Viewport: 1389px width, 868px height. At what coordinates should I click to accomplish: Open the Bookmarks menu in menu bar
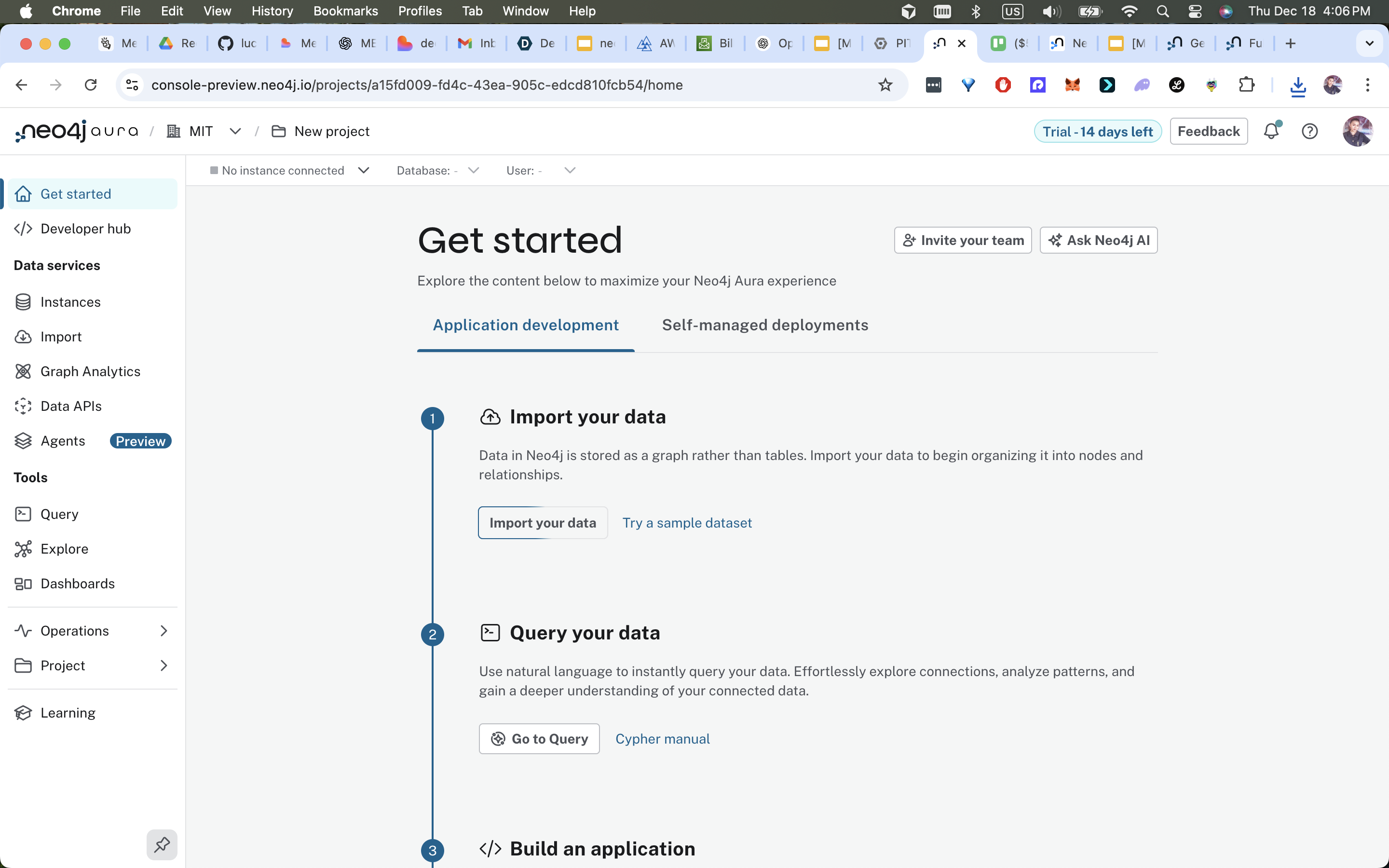(345, 11)
